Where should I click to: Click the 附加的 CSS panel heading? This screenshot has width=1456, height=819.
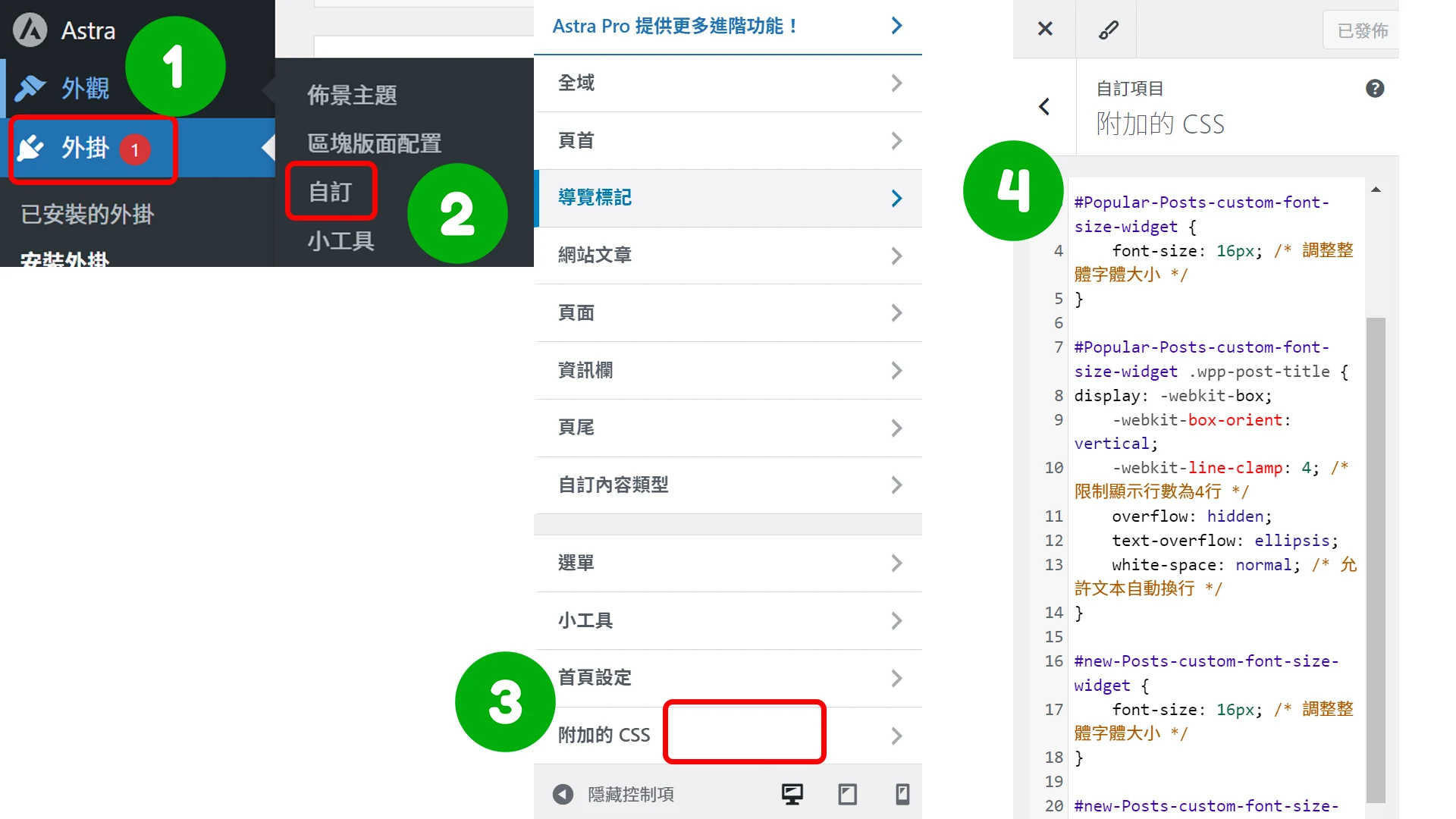(1160, 124)
